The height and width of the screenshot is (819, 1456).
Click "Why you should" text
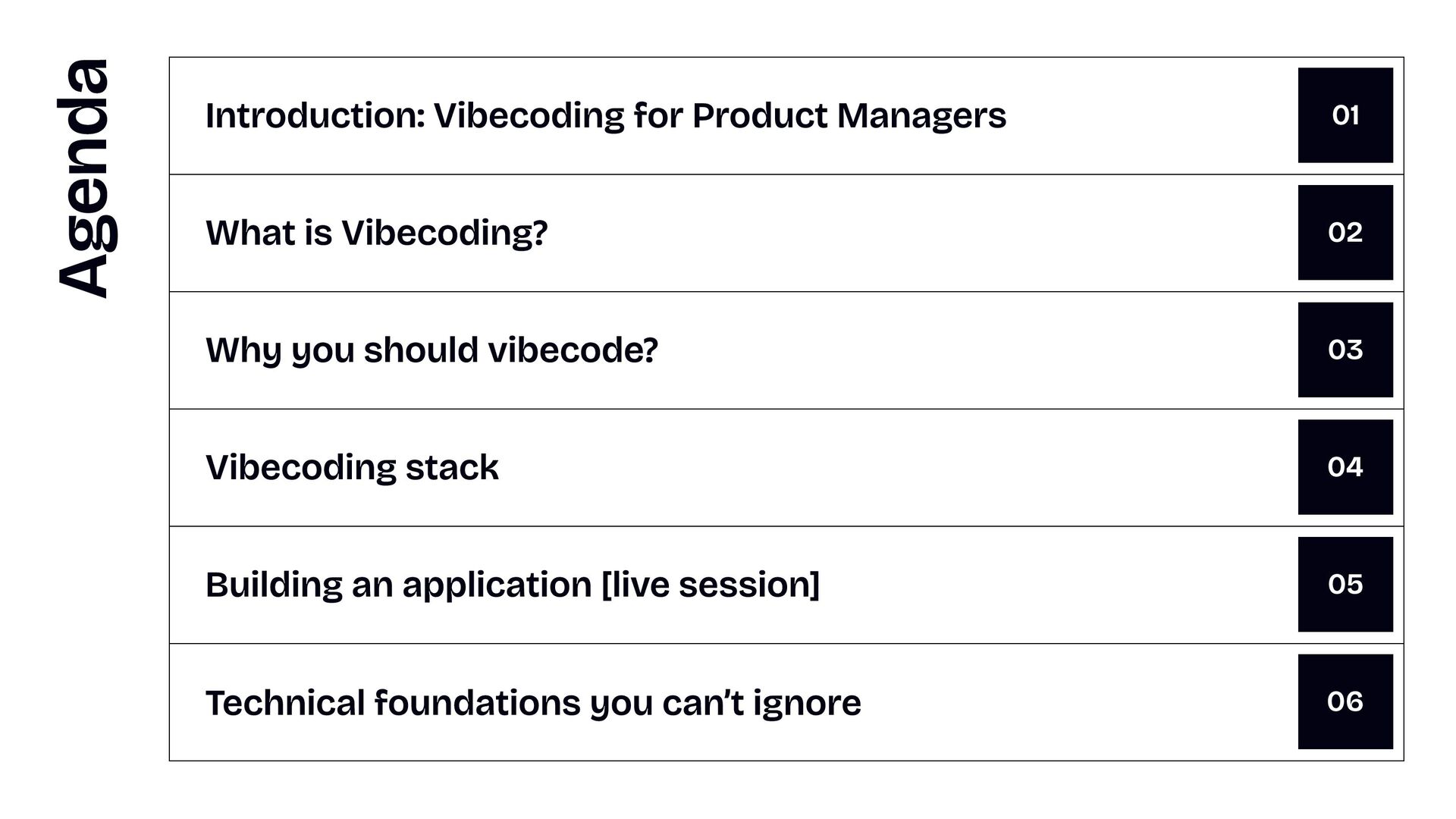(342, 350)
